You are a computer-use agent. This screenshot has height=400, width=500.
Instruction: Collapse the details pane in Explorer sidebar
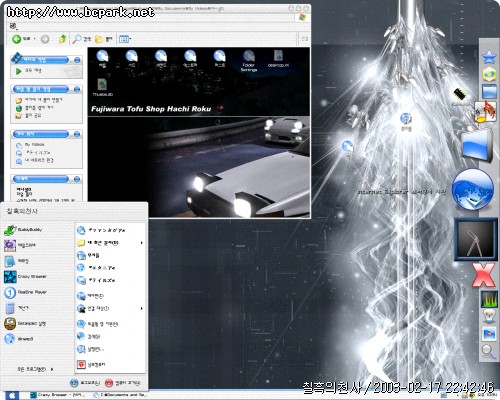77,179
